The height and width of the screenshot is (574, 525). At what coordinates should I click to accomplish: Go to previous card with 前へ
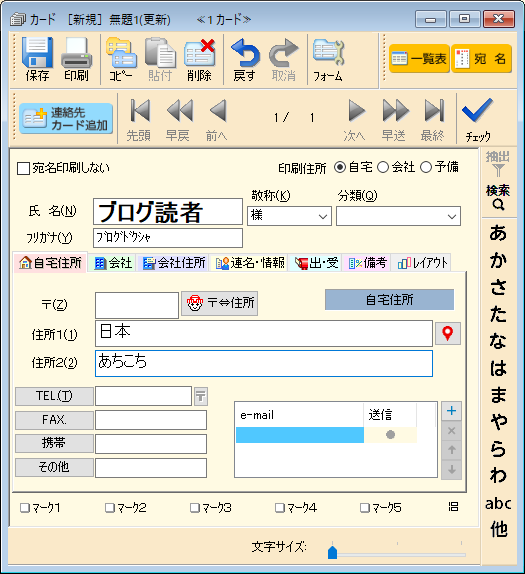tap(217, 120)
